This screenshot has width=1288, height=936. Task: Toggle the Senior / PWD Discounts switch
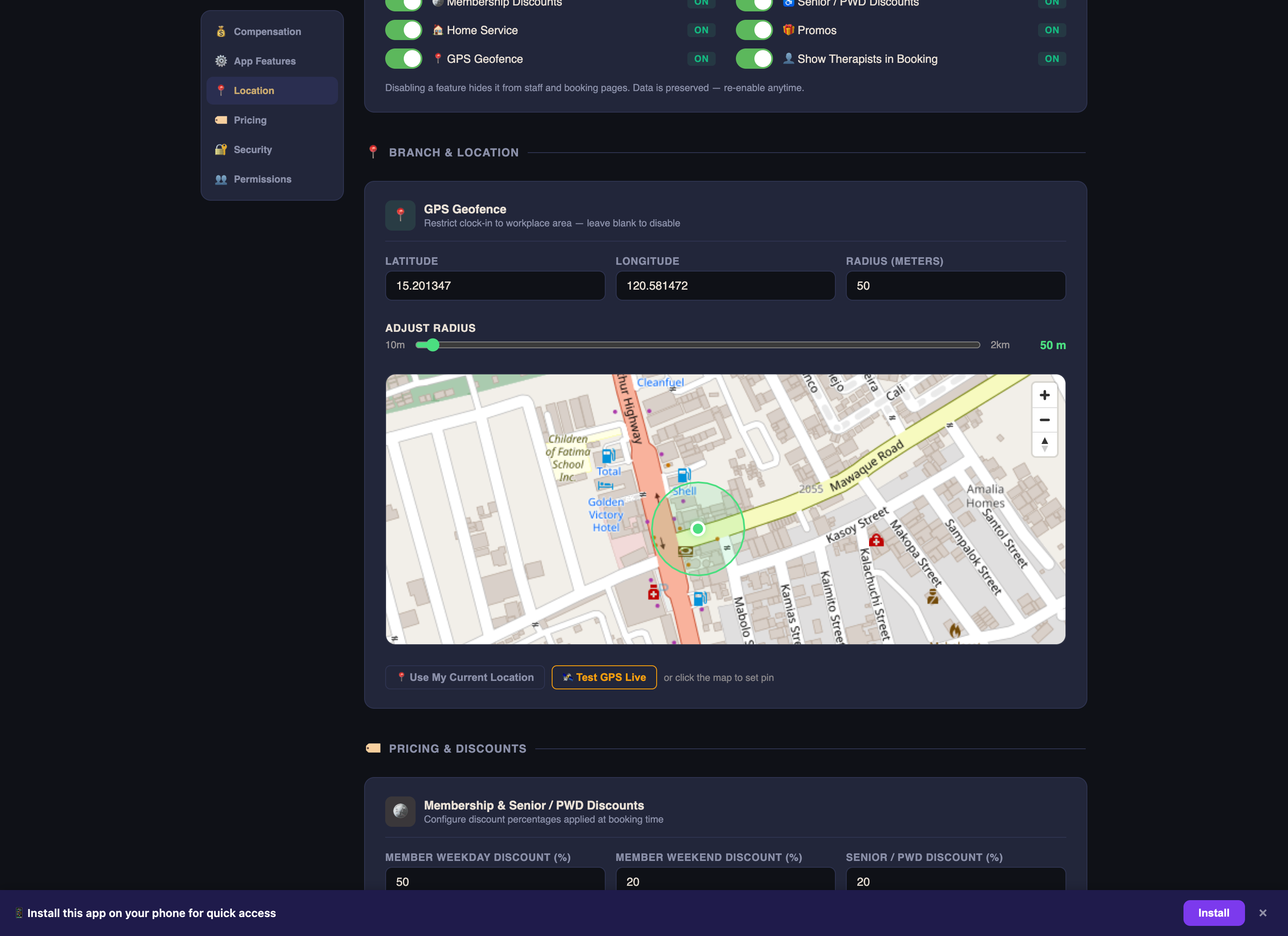754,4
